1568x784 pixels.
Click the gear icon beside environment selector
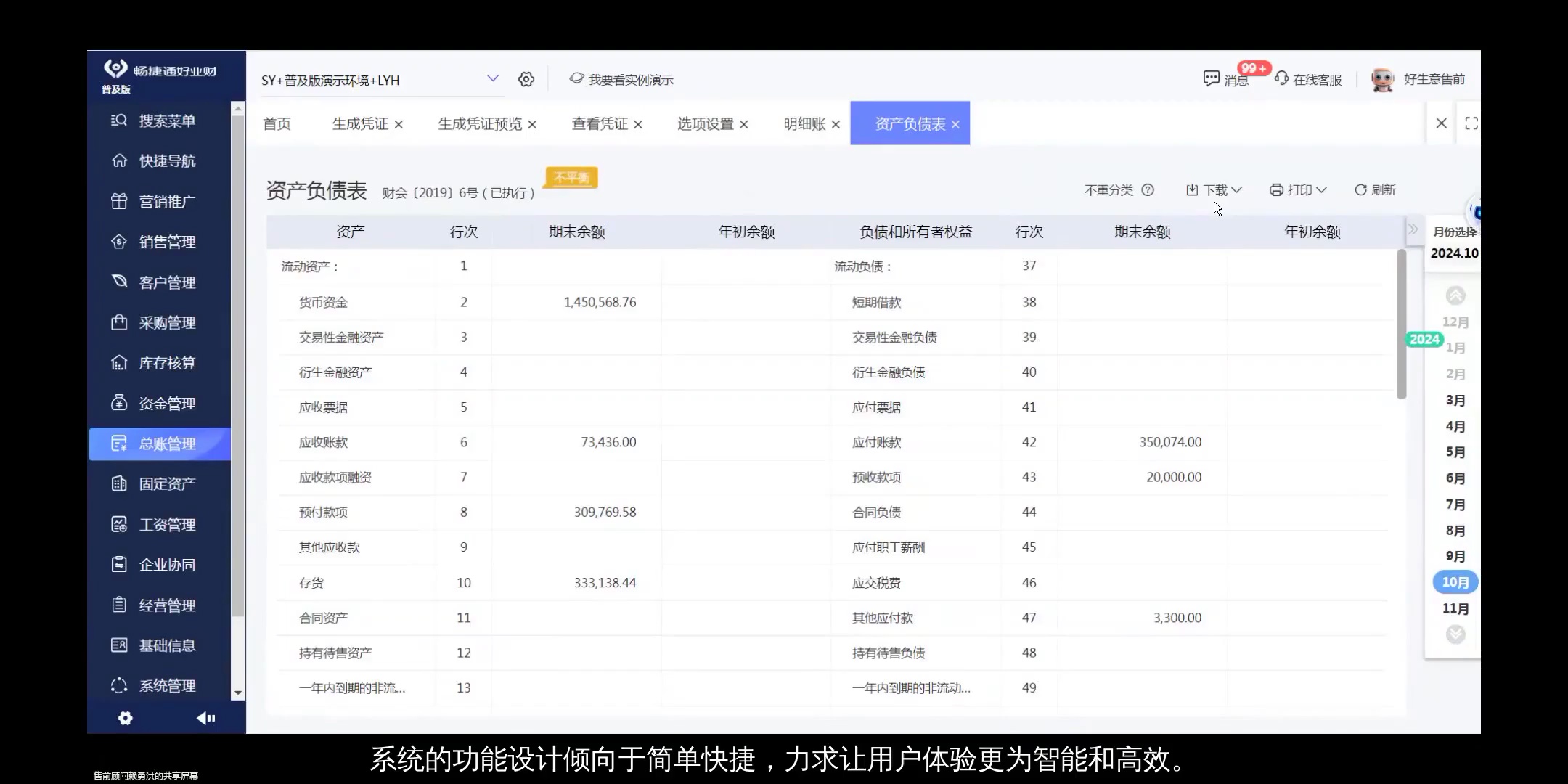coord(526,79)
